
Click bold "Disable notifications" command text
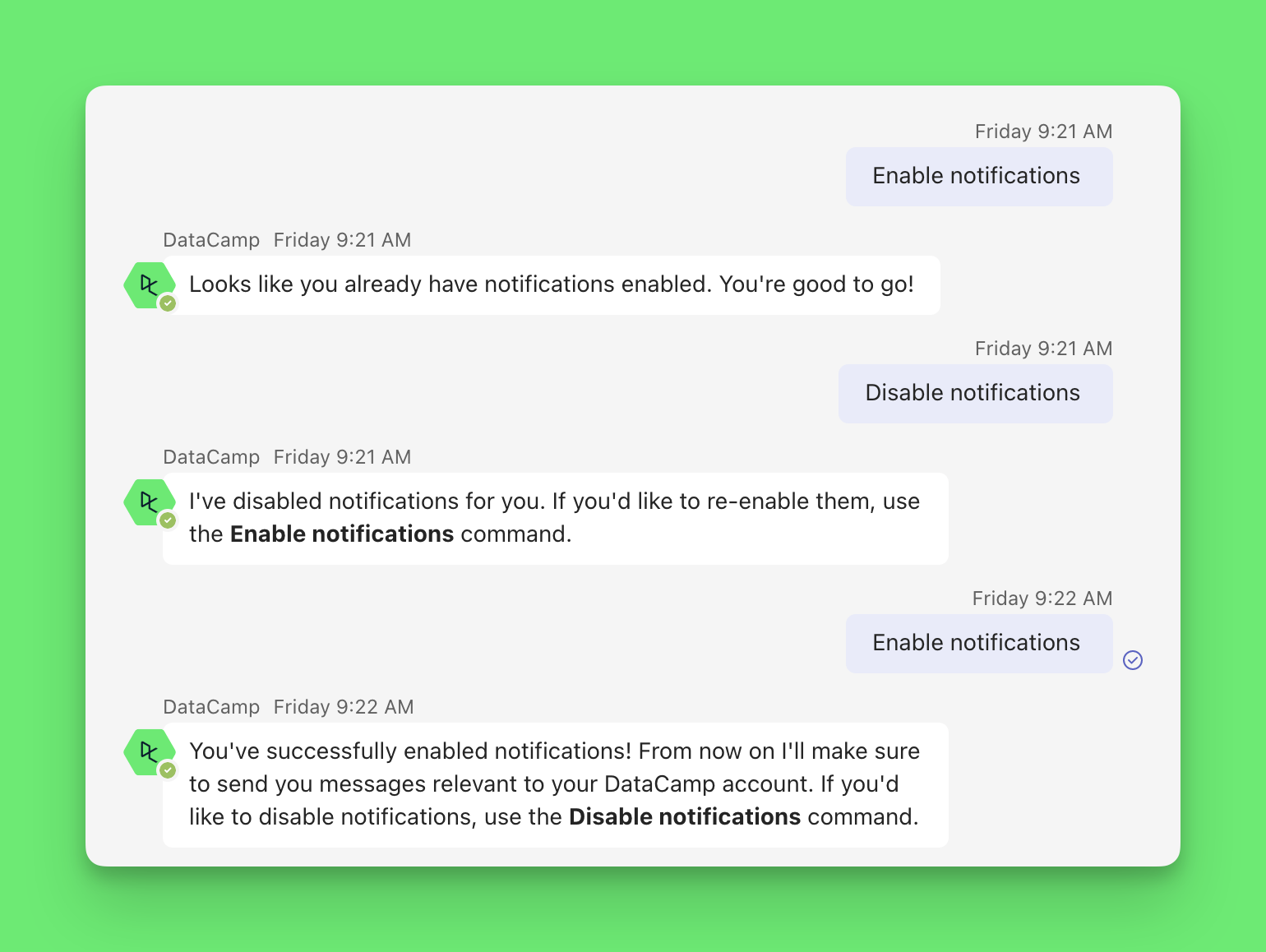pyautogui.click(x=684, y=817)
